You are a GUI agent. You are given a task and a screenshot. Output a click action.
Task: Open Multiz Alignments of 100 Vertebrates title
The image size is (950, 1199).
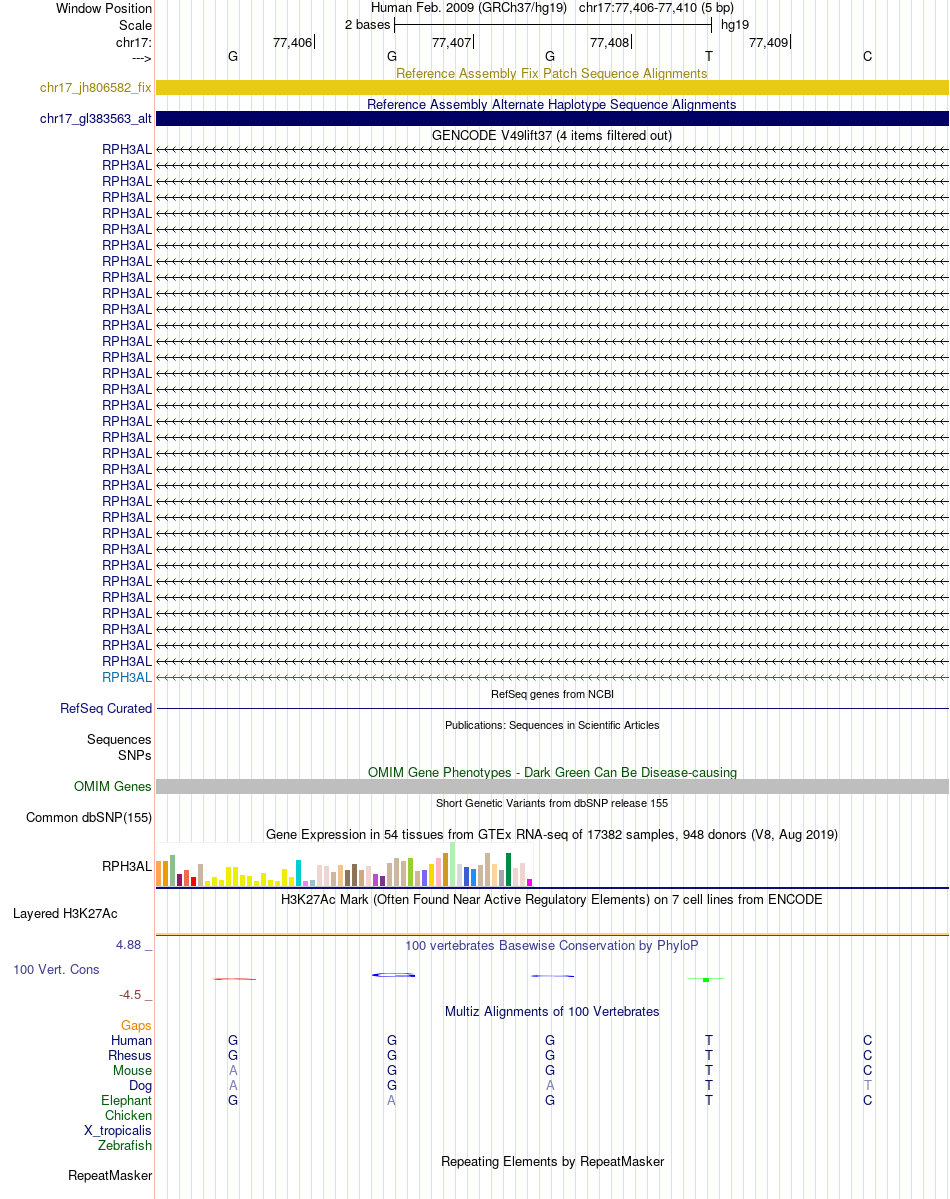tap(551, 1012)
